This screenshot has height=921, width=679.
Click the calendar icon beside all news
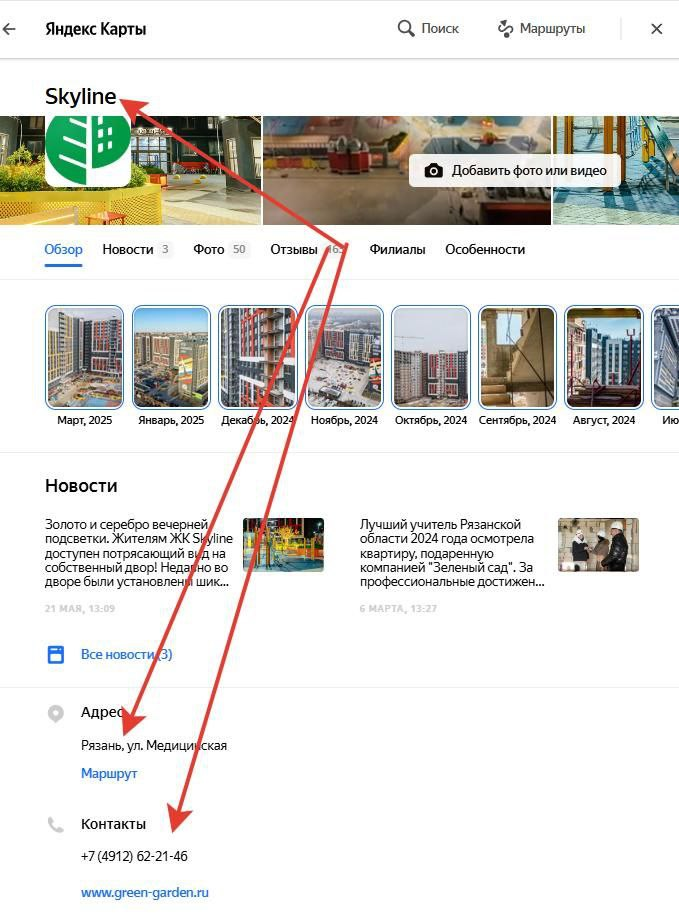pos(57,655)
